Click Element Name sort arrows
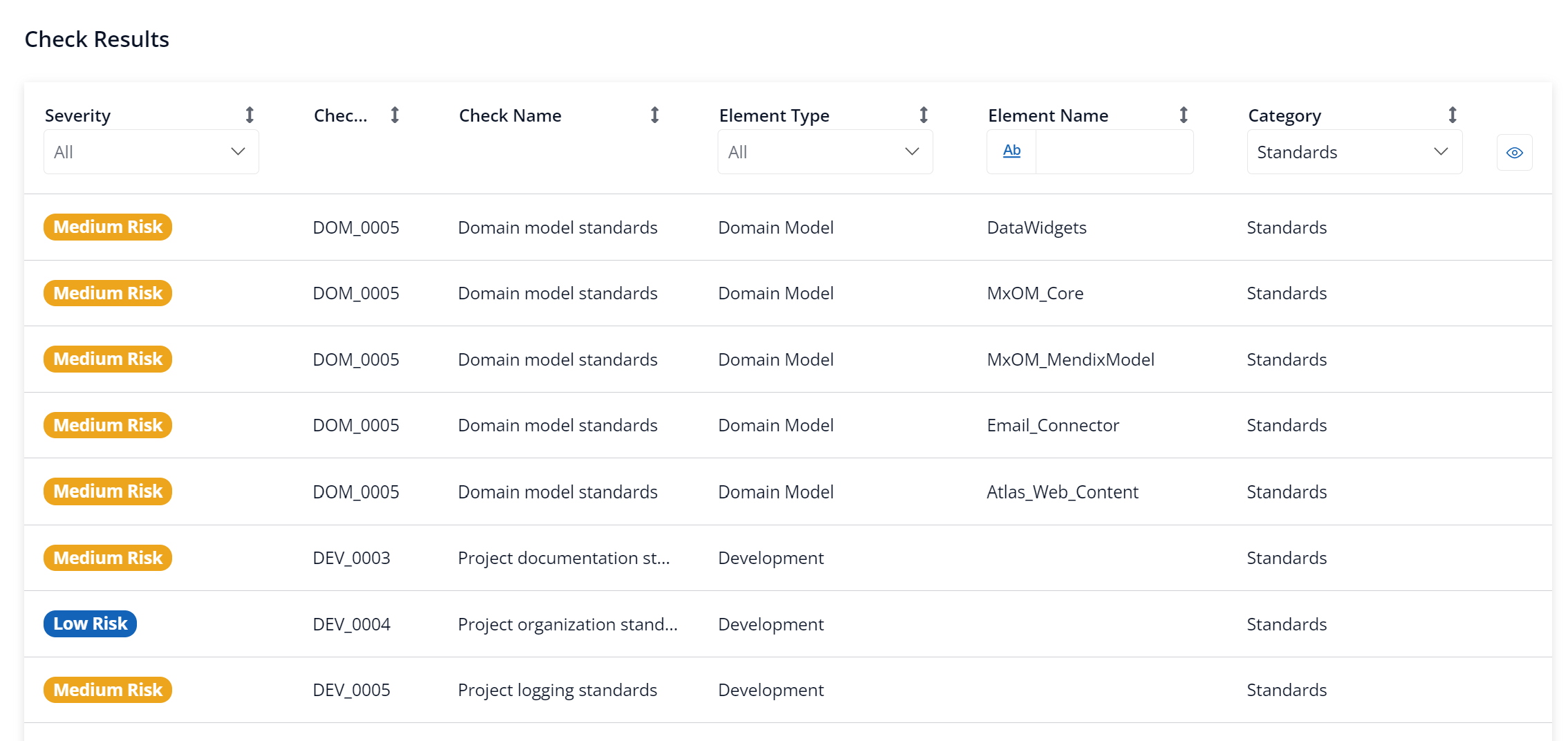Screen dimensions: 1568x741 point(1184,115)
